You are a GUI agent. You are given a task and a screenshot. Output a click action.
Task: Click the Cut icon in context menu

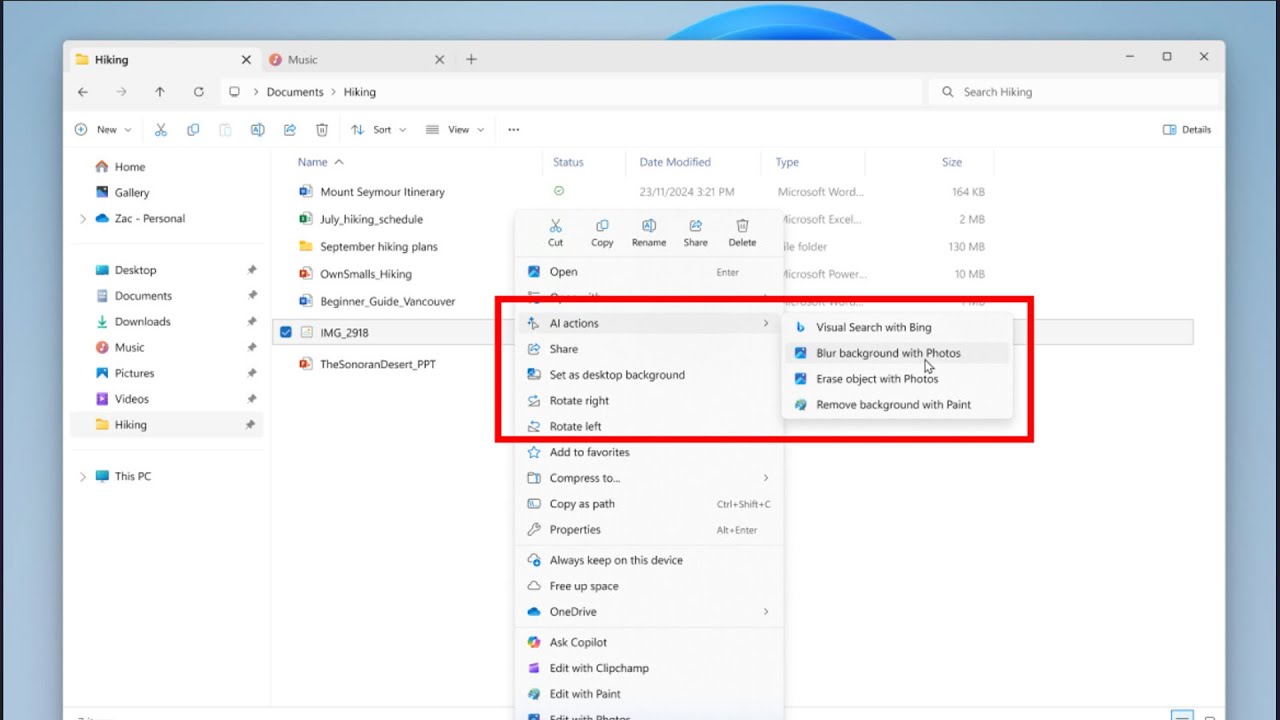tap(555, 226)
